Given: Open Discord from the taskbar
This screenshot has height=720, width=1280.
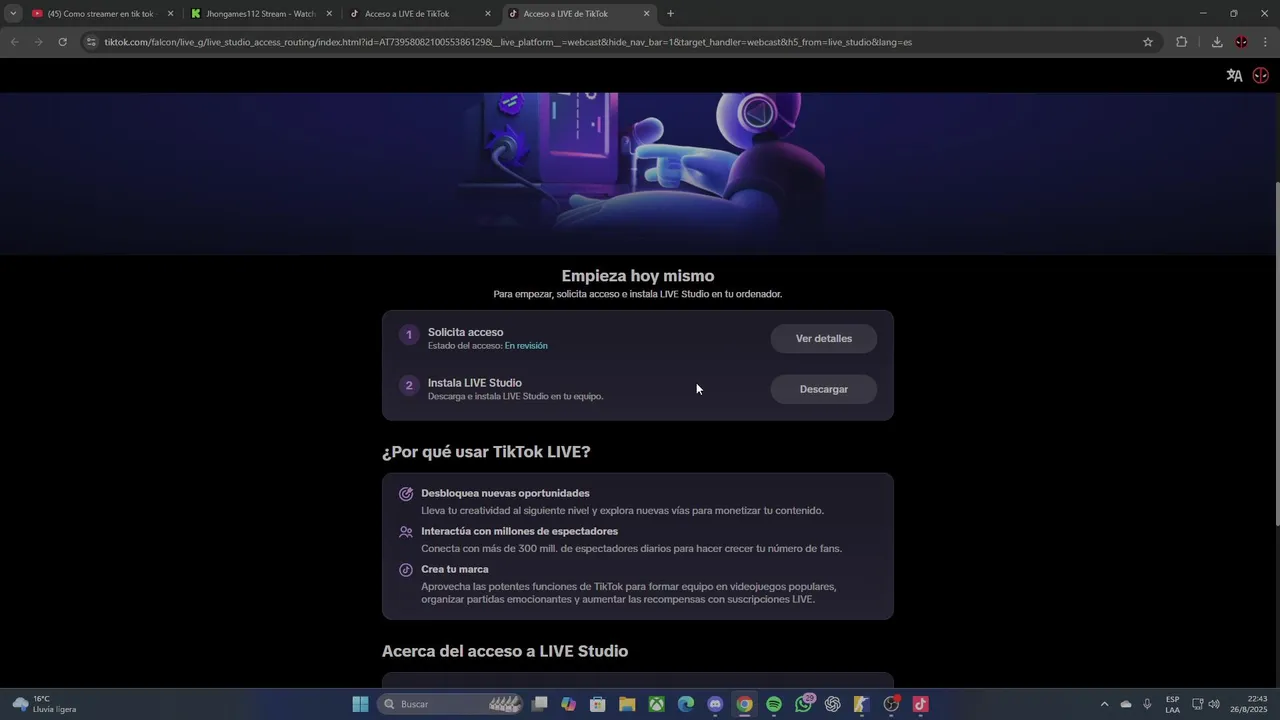Looking at the screenshot, I should pos(715,704).
